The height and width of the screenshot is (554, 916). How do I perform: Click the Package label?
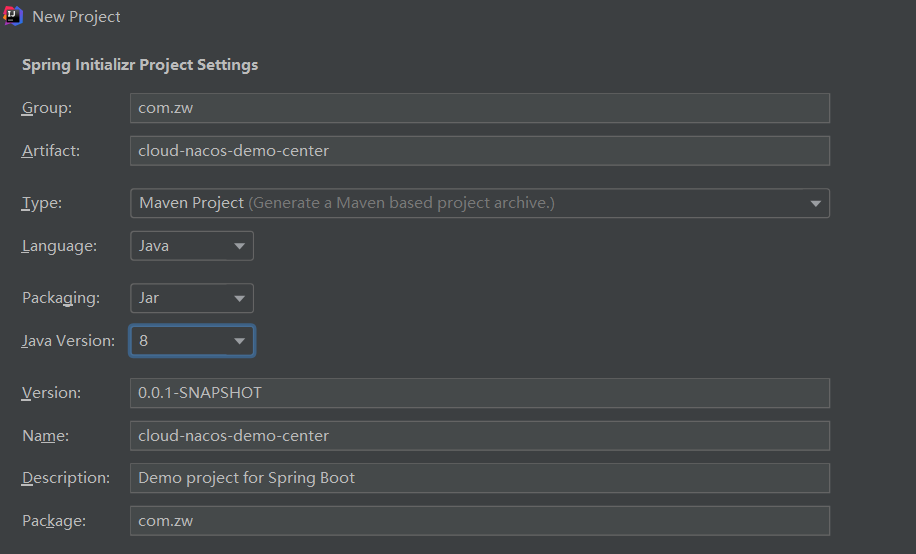pos(54,521)
